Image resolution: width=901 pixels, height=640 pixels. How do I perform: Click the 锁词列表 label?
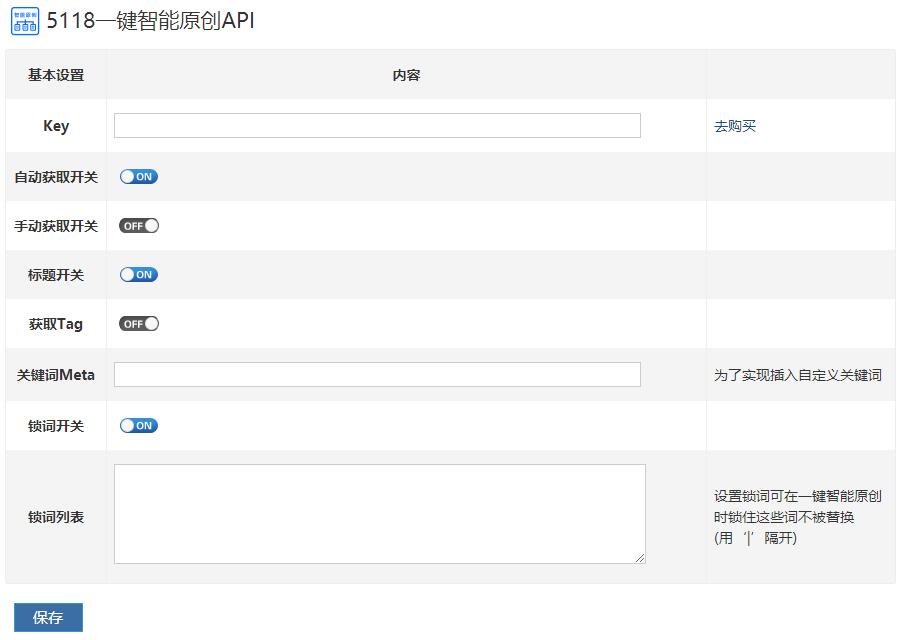click(56, 517)
